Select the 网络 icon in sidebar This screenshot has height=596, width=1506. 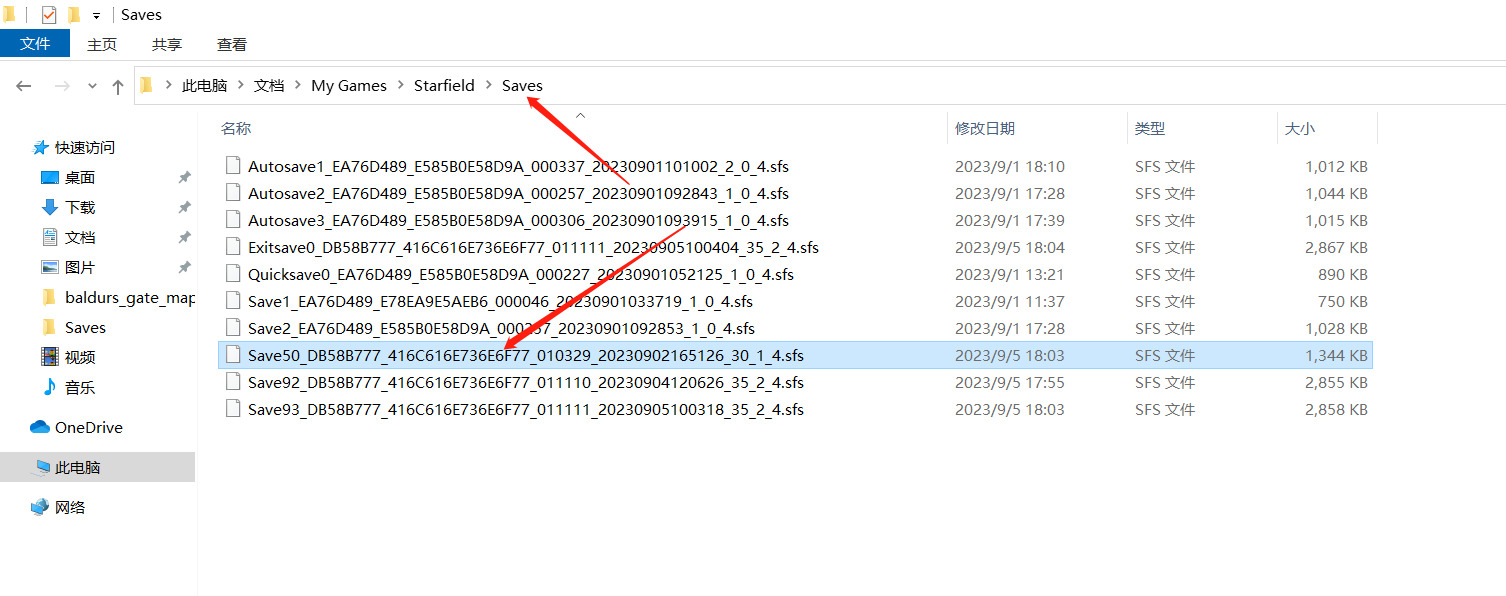[x=40, y=507]
